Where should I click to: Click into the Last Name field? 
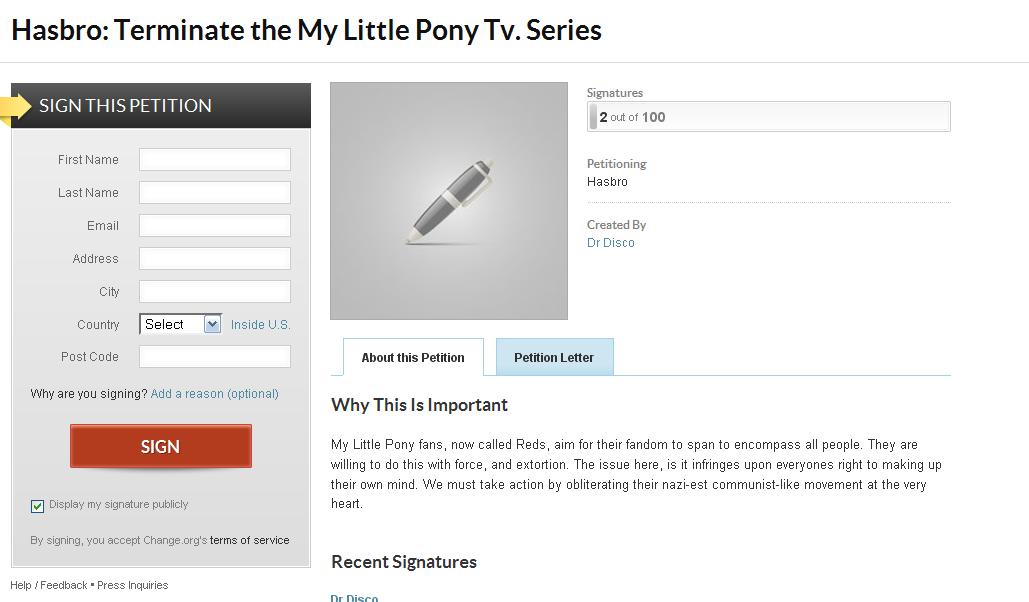(215, 193)
